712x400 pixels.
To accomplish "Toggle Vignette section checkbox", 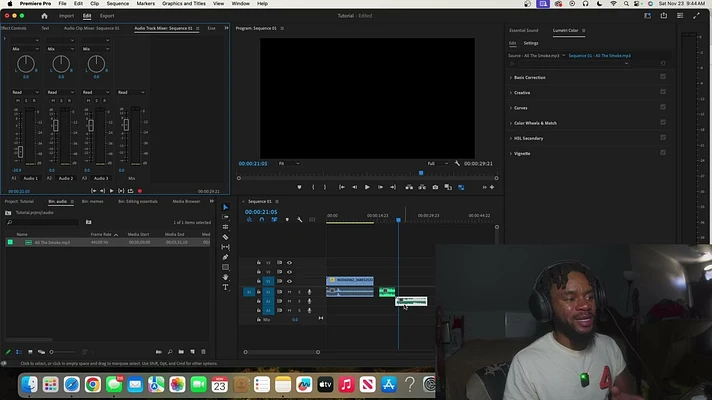I will pyautogui.click(x=663, y=153).
